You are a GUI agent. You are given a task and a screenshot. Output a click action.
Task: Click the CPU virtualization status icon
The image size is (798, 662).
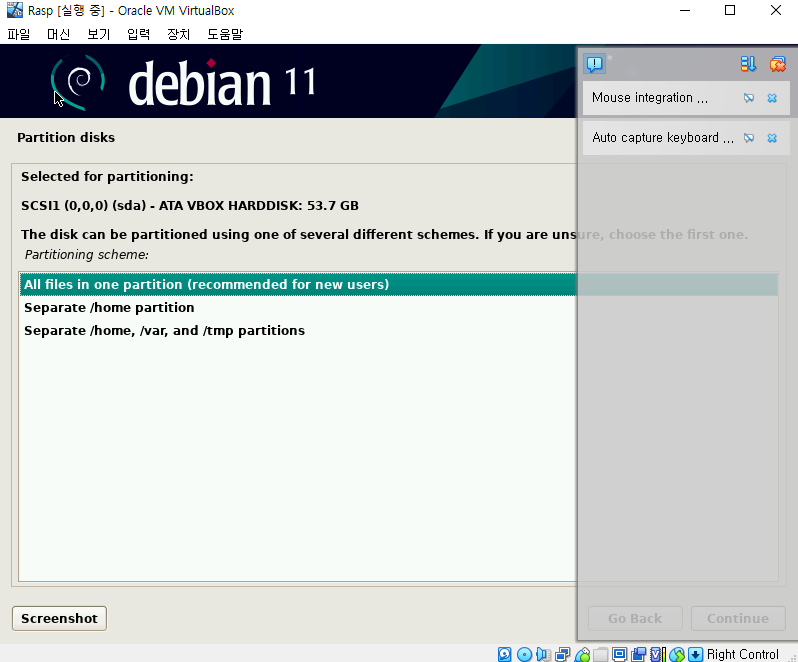click(x=658, y=654)
